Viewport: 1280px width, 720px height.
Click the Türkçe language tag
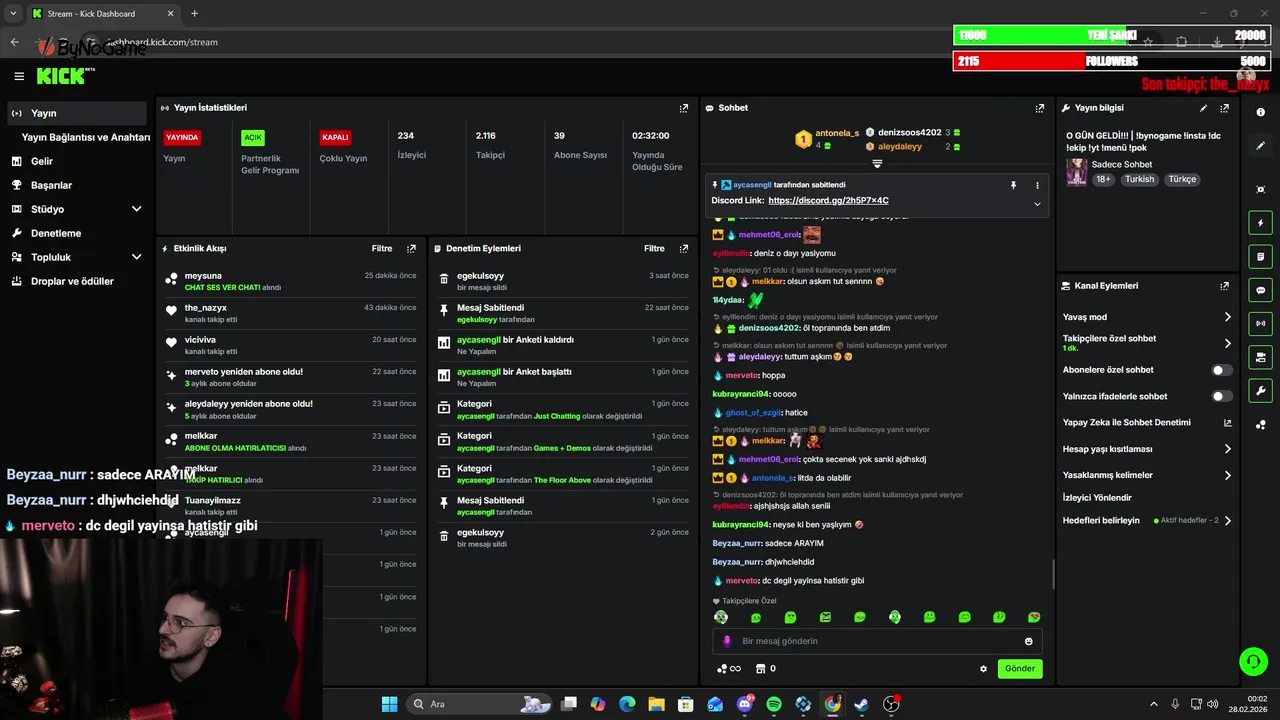click(1182, 179)
